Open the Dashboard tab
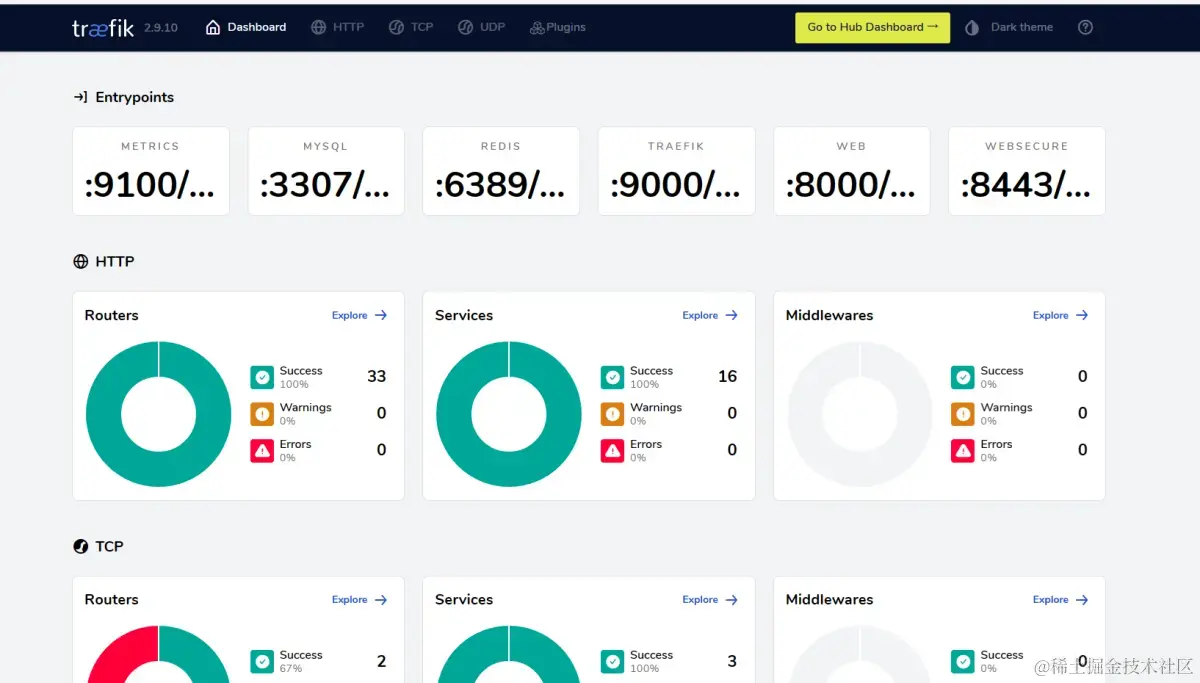The image size is (1200, 683). 246,27
